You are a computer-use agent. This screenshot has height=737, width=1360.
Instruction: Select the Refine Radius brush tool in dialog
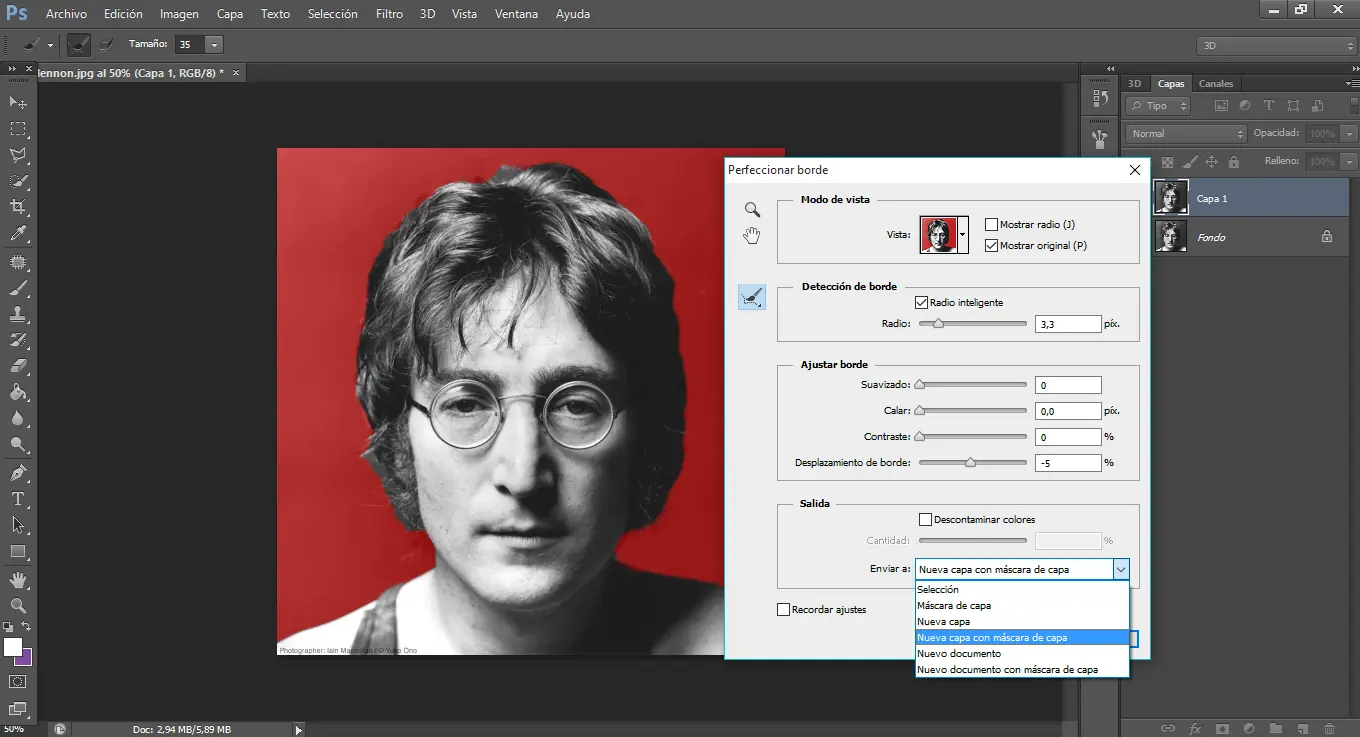(x=752, y=296)
